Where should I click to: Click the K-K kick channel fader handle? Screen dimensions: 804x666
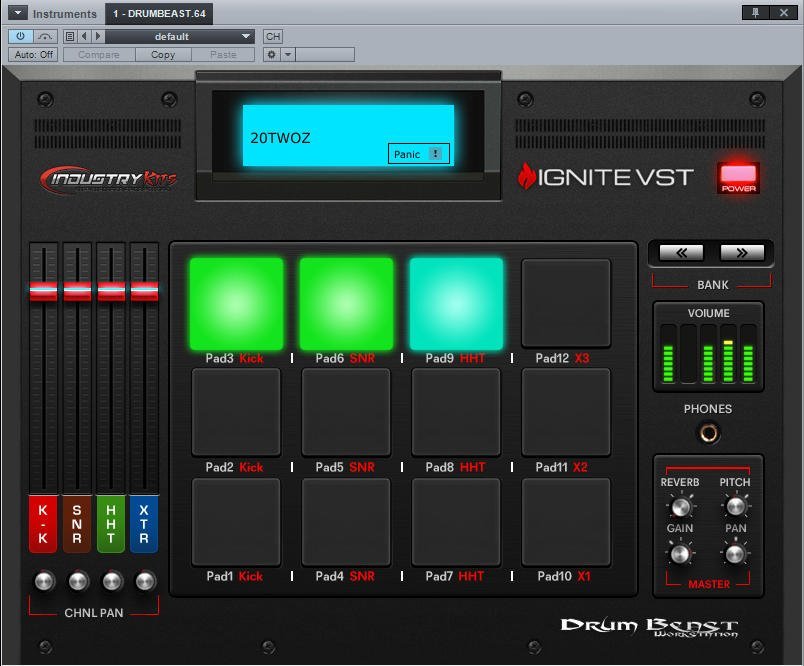point(43,291)
